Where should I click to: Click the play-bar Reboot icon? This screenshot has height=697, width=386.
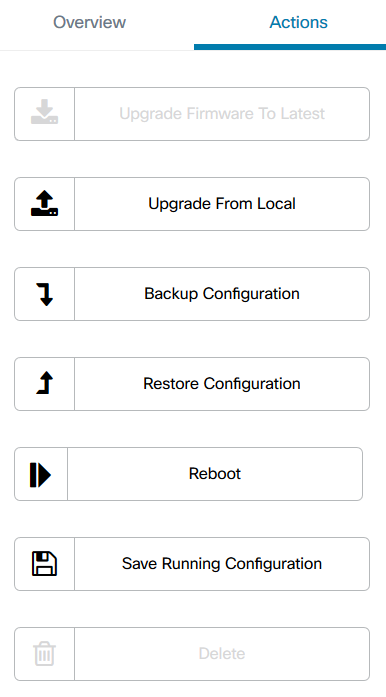(40, 474)
